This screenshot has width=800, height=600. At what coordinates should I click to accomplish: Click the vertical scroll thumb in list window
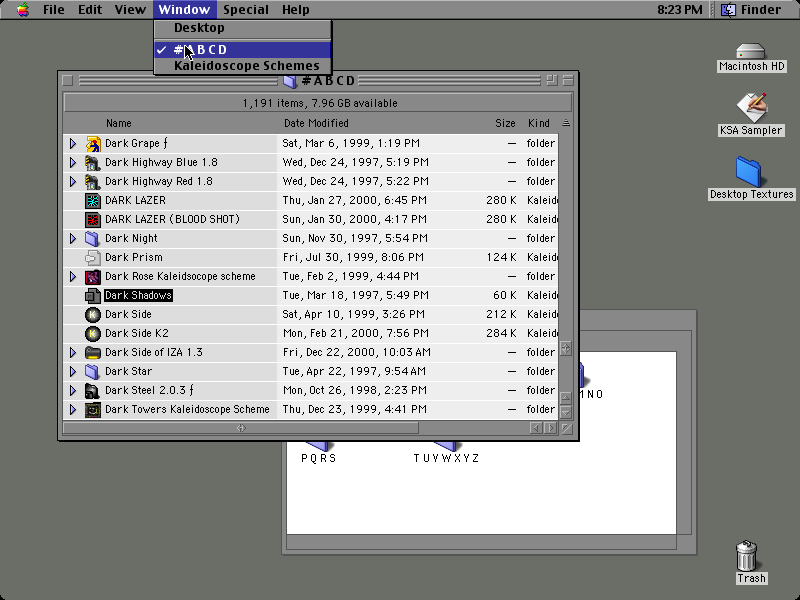pos(566,348)
